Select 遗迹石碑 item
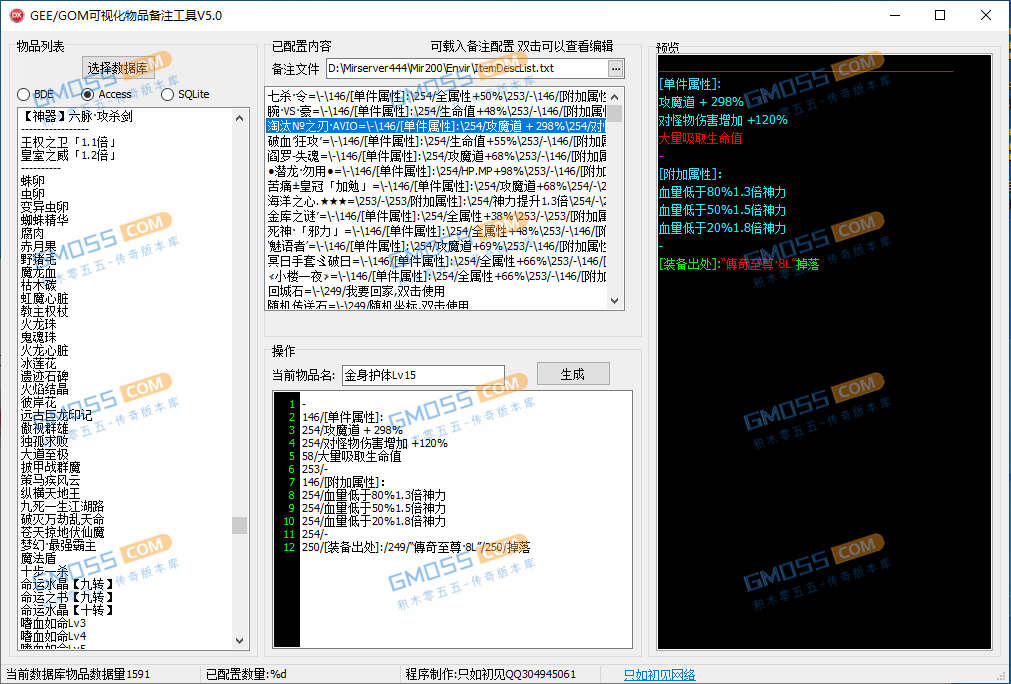The width and height of the screenshot is (1011, 684). [44, 376]
